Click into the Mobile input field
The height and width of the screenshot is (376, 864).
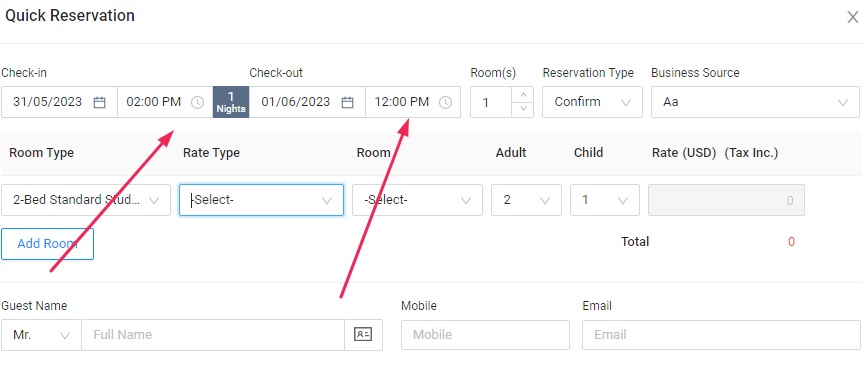click(485, 335)
